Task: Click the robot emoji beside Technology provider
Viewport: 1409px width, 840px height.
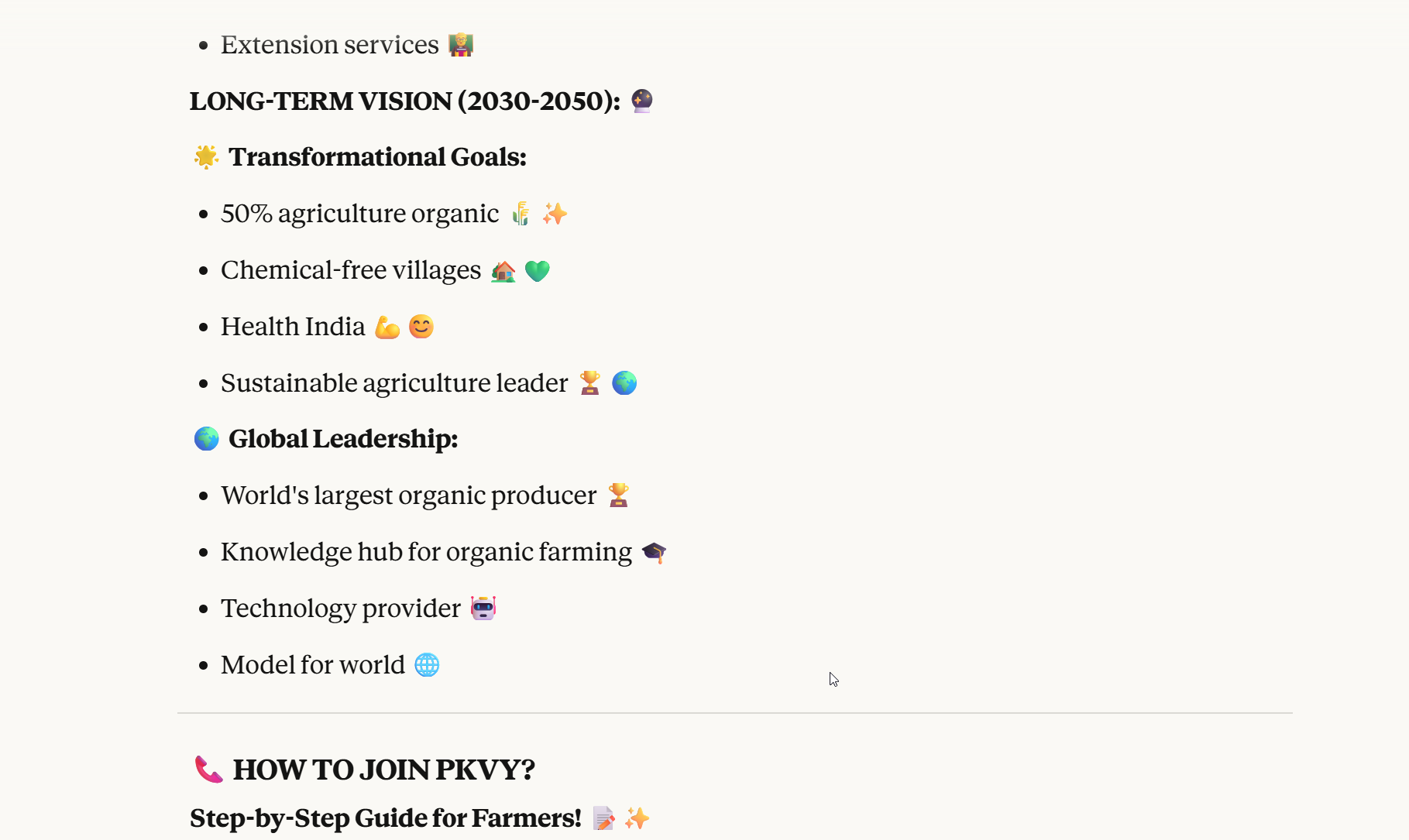Action: point(483,609)
